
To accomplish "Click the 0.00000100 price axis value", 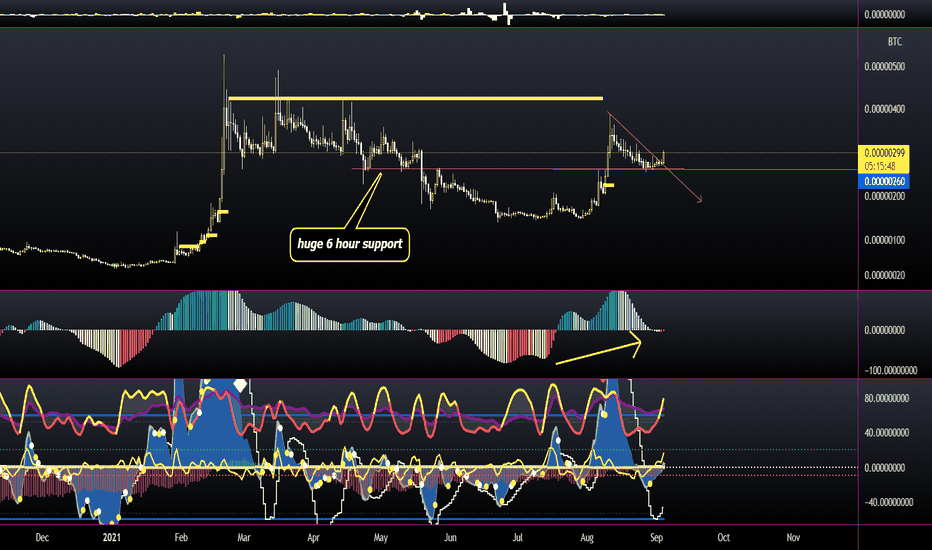I will tap(884, 240).
